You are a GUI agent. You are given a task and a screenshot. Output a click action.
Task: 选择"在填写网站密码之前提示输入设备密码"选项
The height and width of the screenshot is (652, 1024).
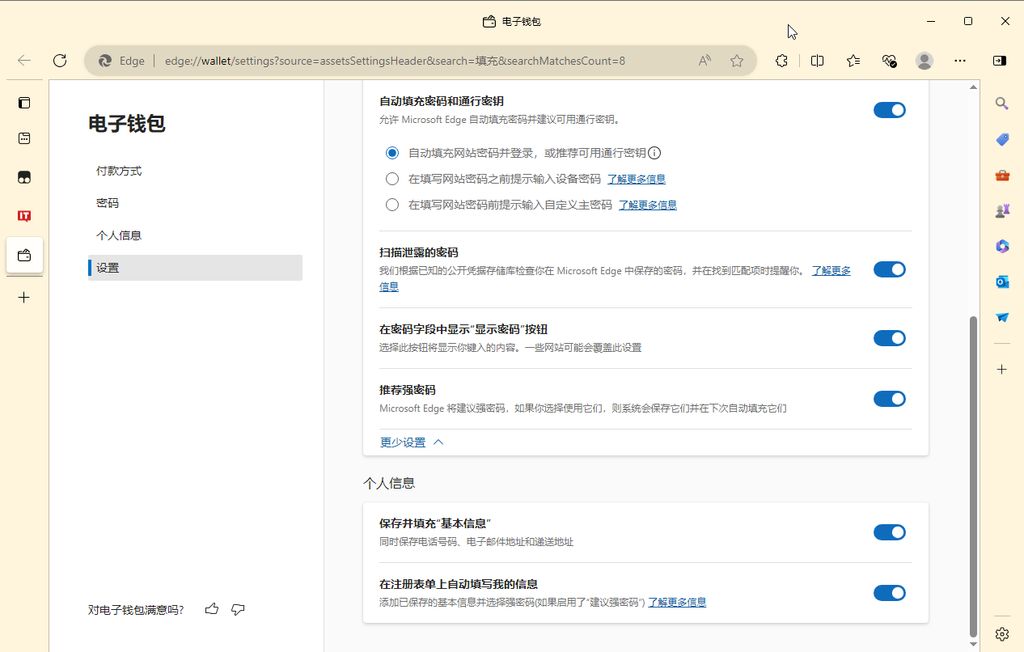(392, 178)
